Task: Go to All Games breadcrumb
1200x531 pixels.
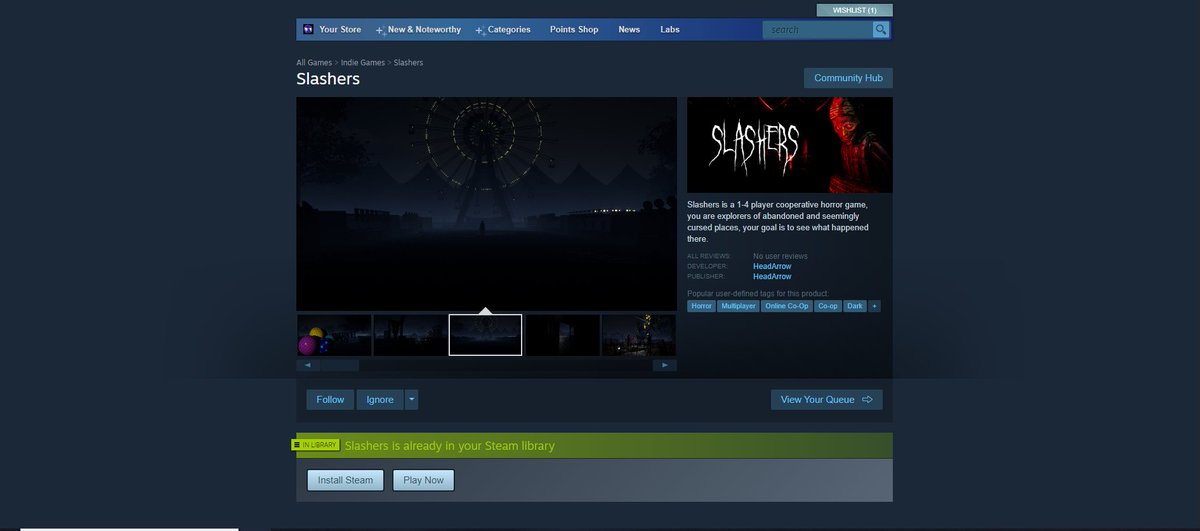Action: click(x=314, y=63)
